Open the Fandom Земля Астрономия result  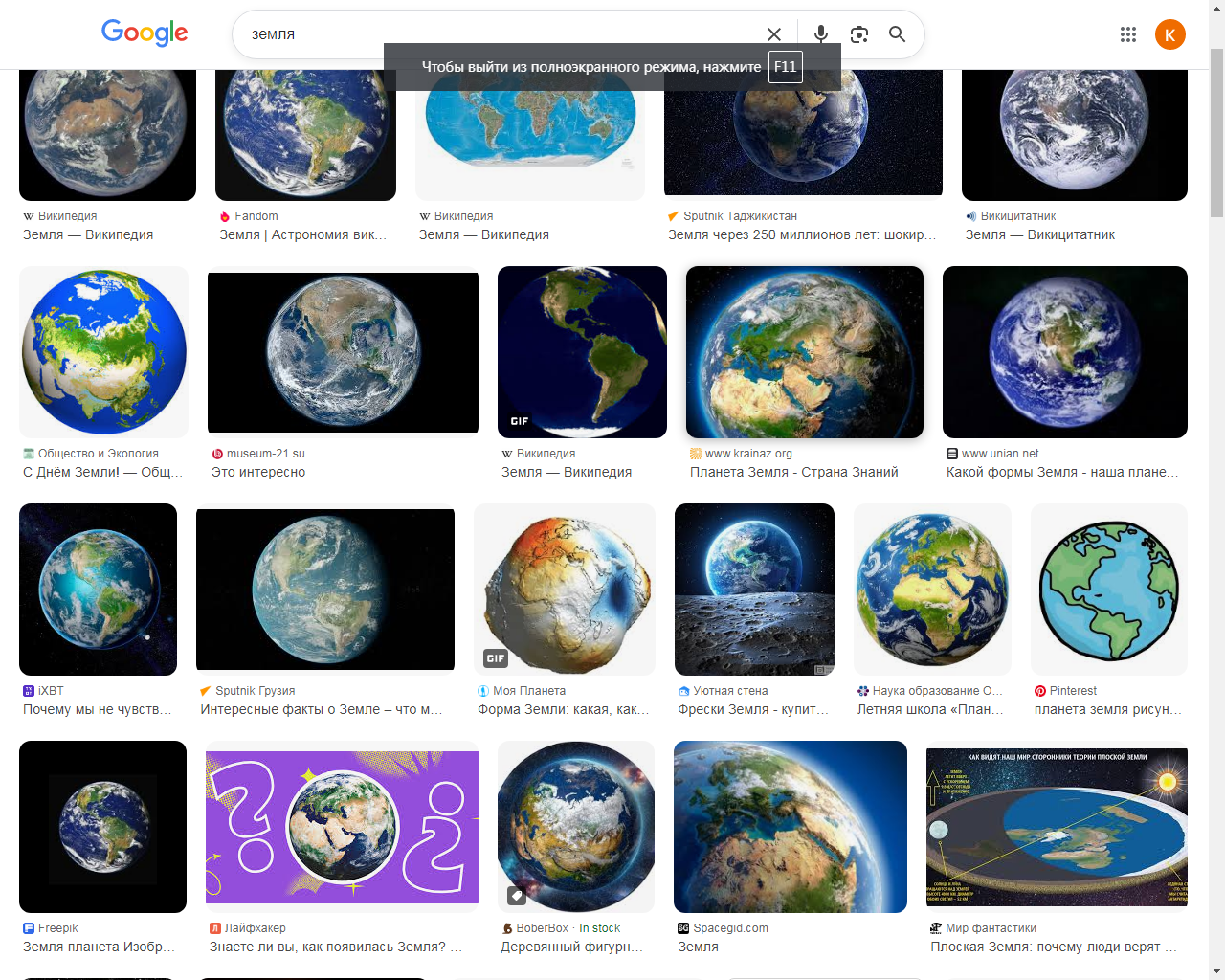(303, 234)
